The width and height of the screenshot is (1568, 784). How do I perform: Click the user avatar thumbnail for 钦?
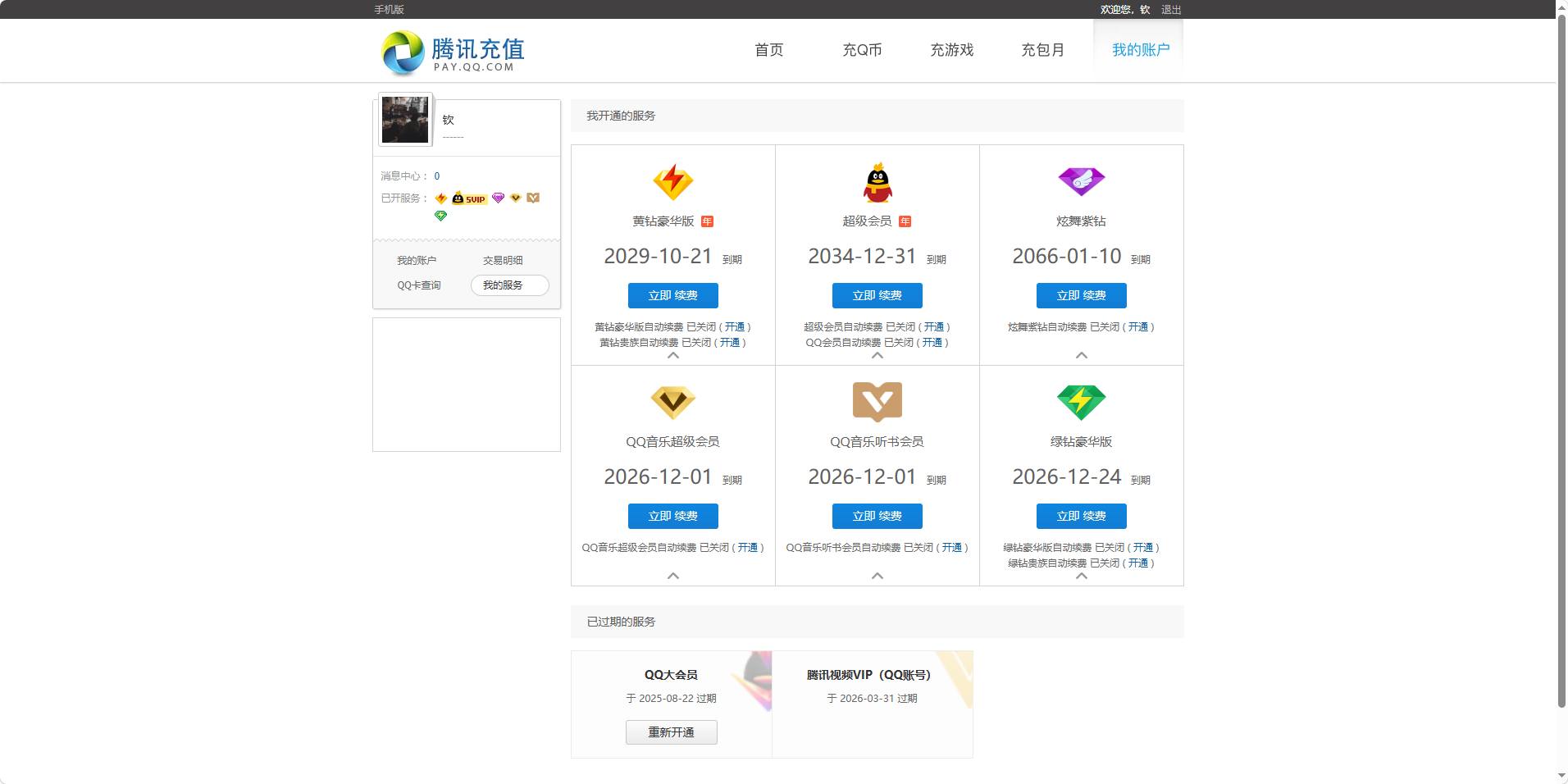404,119
